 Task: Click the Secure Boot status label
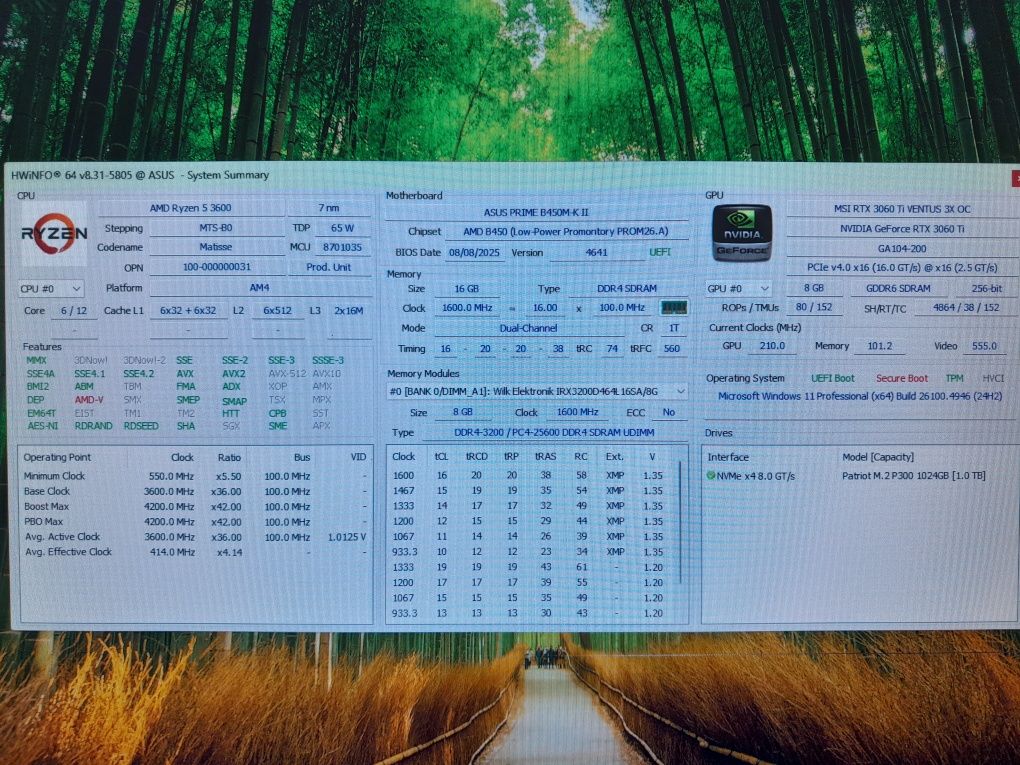coord(902,378)
